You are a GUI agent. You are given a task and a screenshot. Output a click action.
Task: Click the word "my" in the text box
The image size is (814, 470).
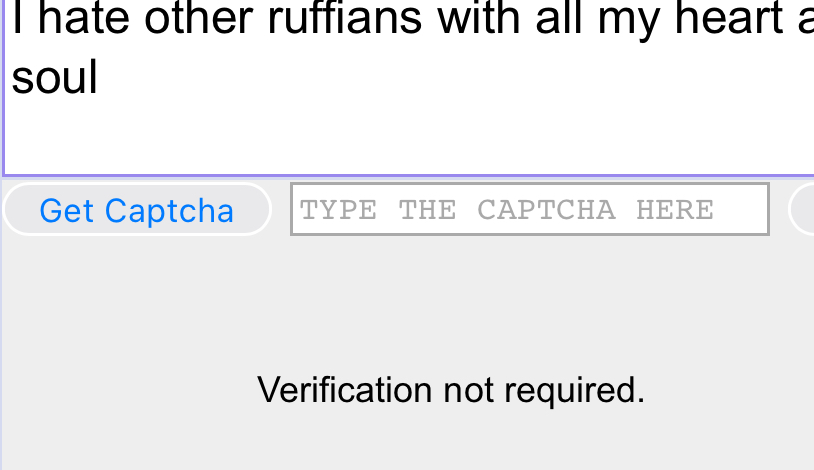(628, 21)
